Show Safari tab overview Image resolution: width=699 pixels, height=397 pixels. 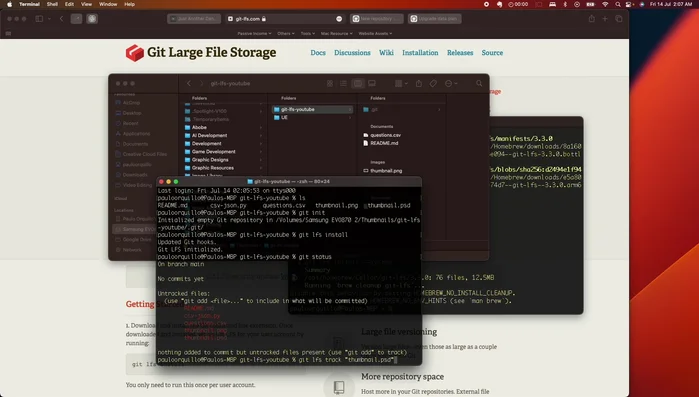pos(619,19)
